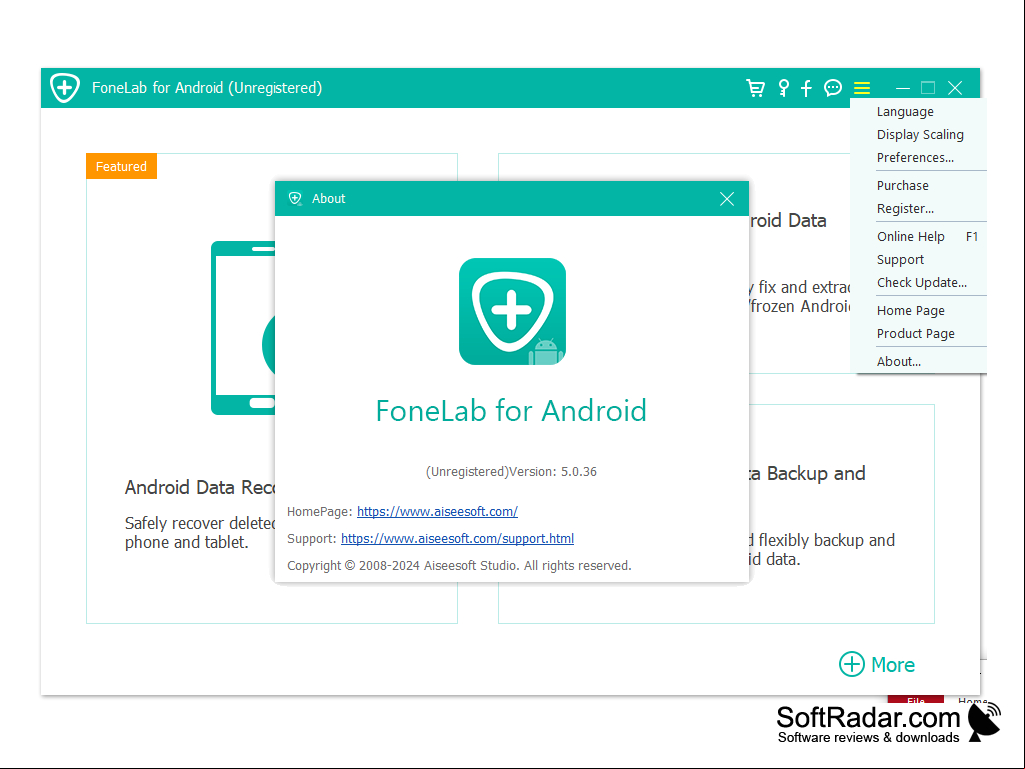The image size is (1025, 769).
Task: Toggle the hamburger menu icon
Action: [862, 88]
